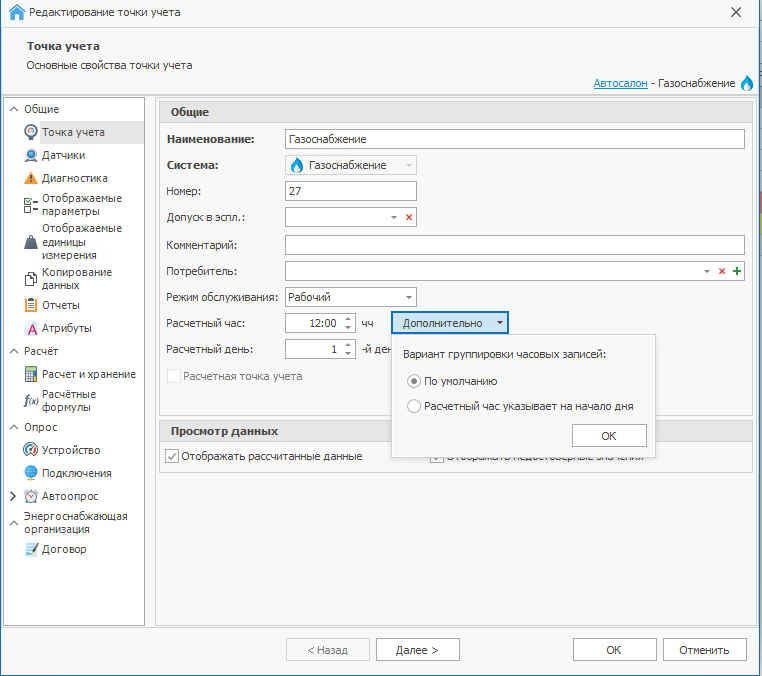
Task: Open Атрибуты section icon
Action: [x=31, y=328]
